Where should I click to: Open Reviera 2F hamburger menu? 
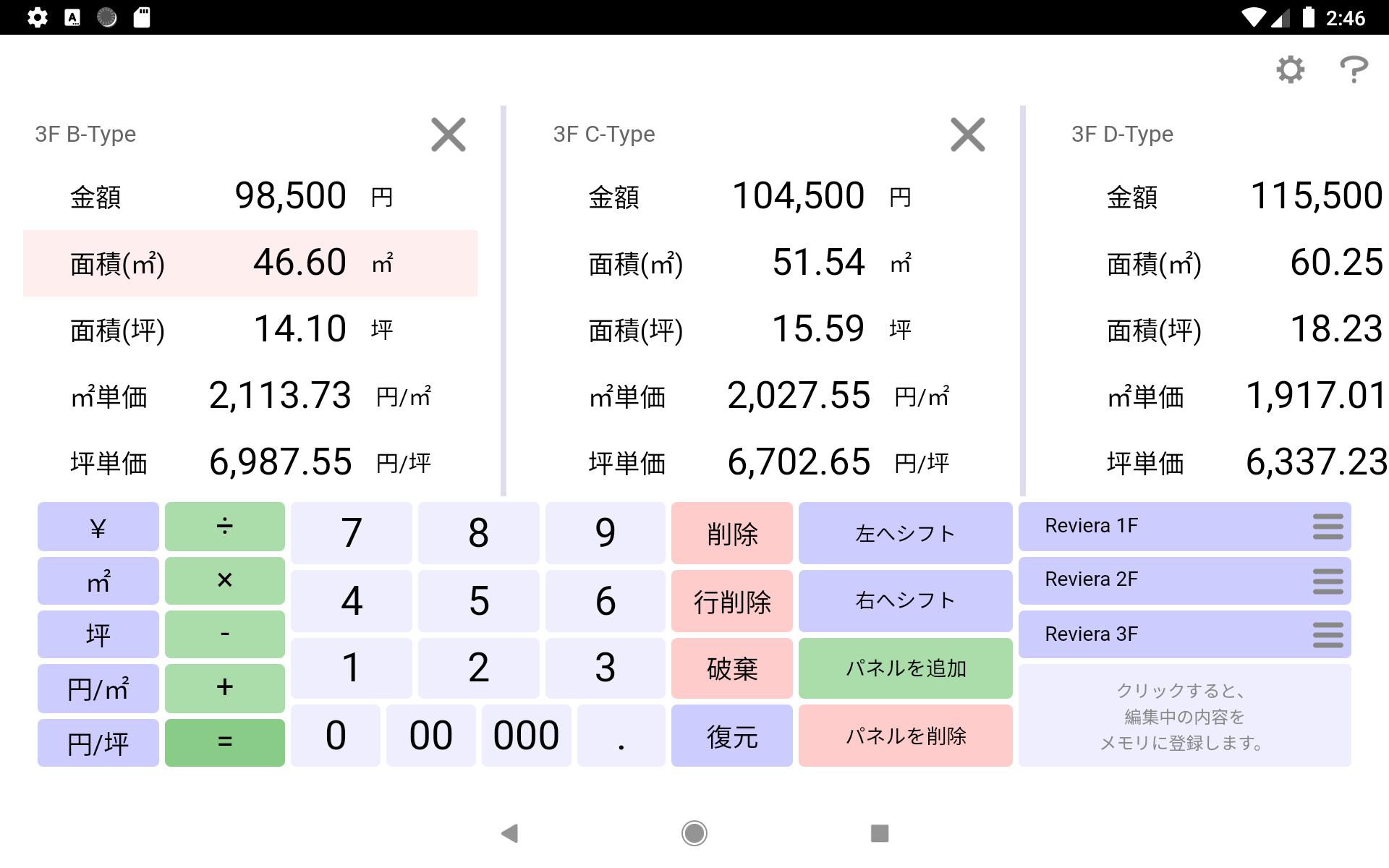tap(1328, 581)
